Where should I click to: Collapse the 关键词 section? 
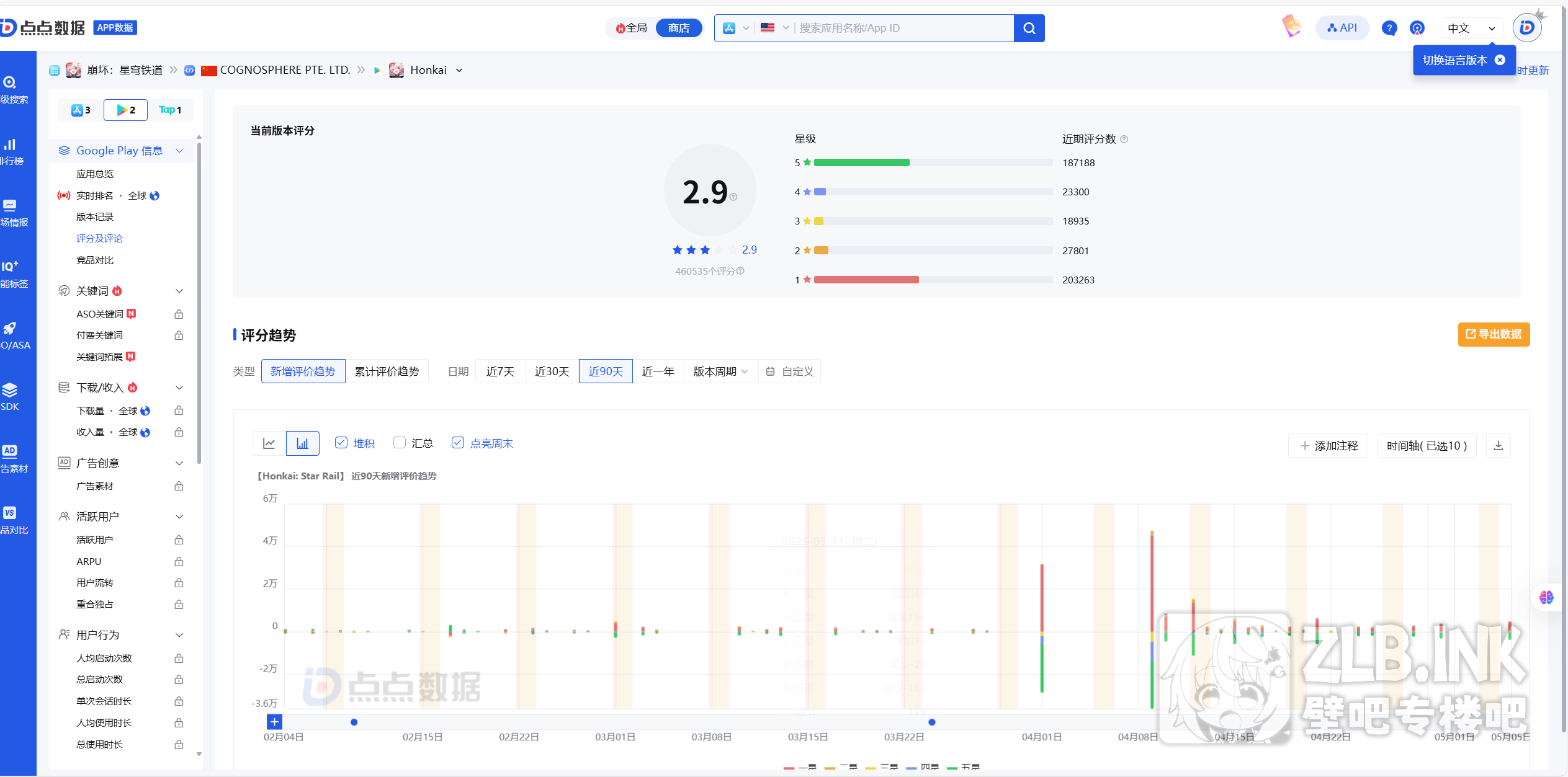pos(179,291)
